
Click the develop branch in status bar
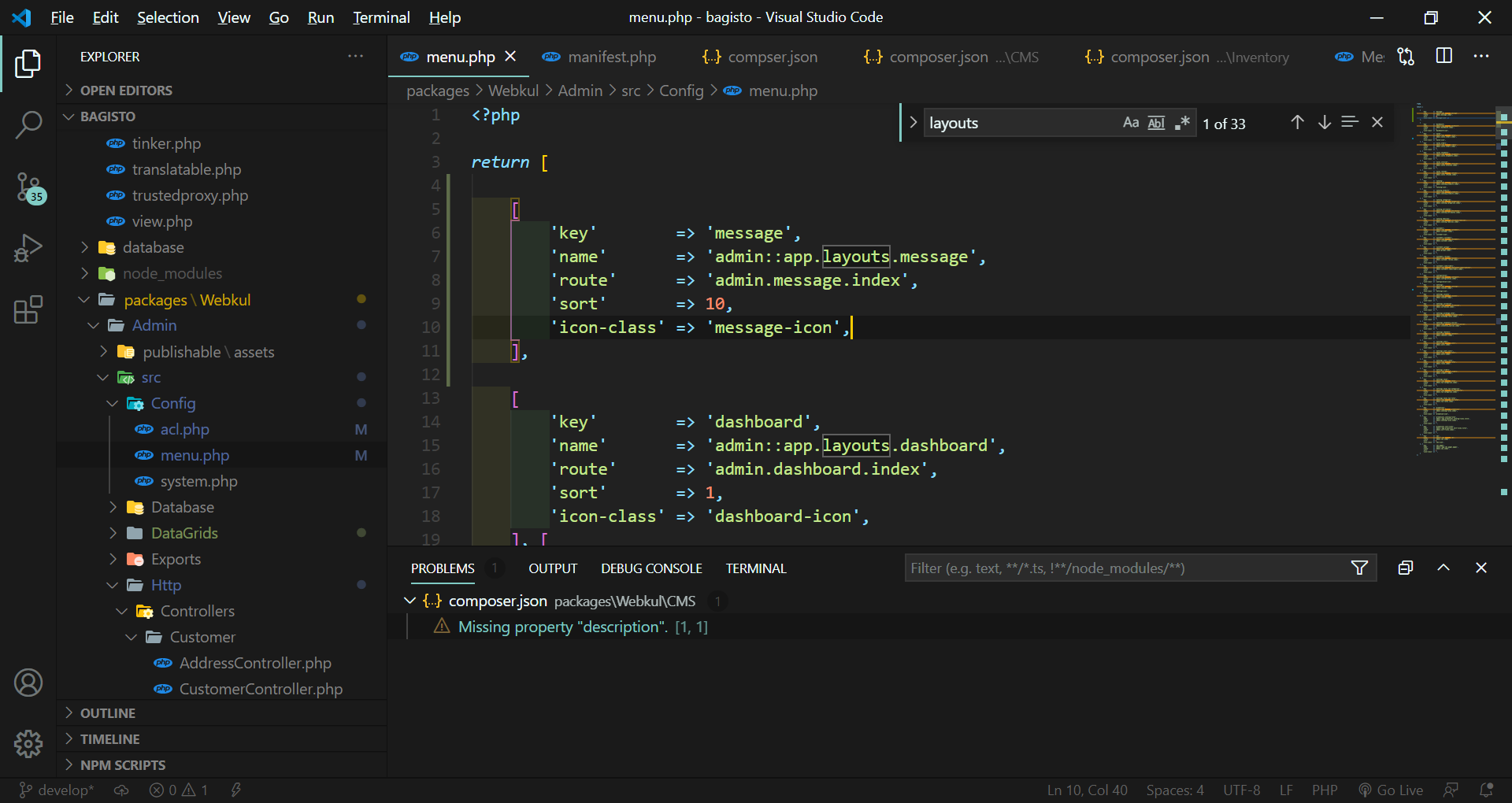tap(57, 790)
